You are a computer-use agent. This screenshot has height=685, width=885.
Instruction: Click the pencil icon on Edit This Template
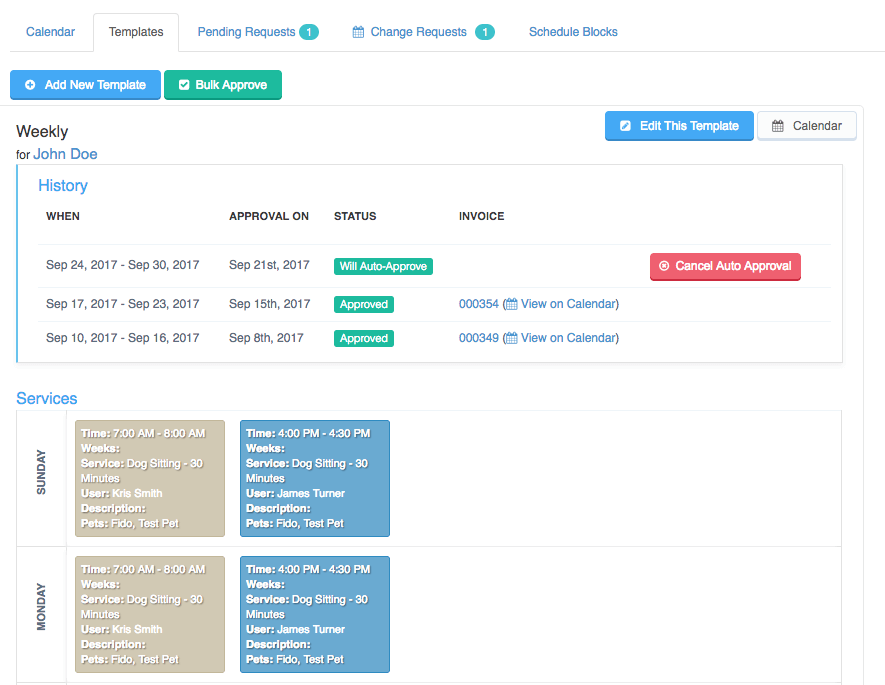pos(625,126)
